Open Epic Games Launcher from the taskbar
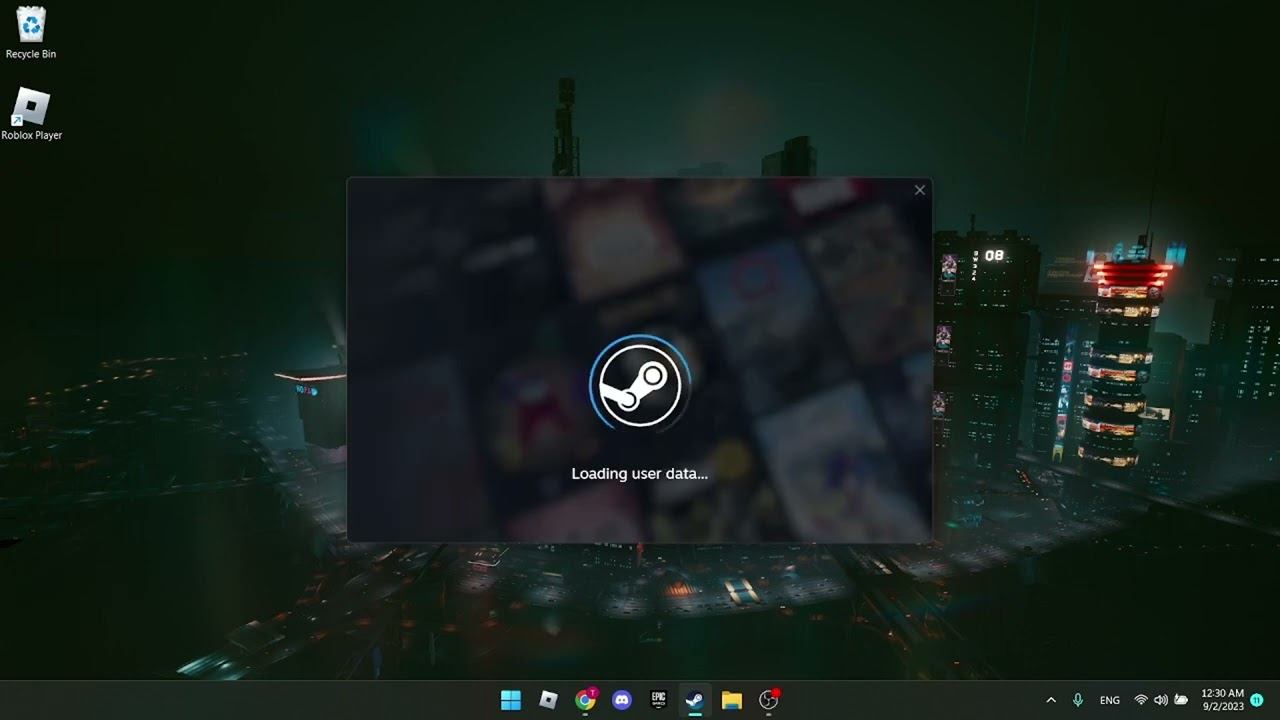 click(x=659, y=700)
